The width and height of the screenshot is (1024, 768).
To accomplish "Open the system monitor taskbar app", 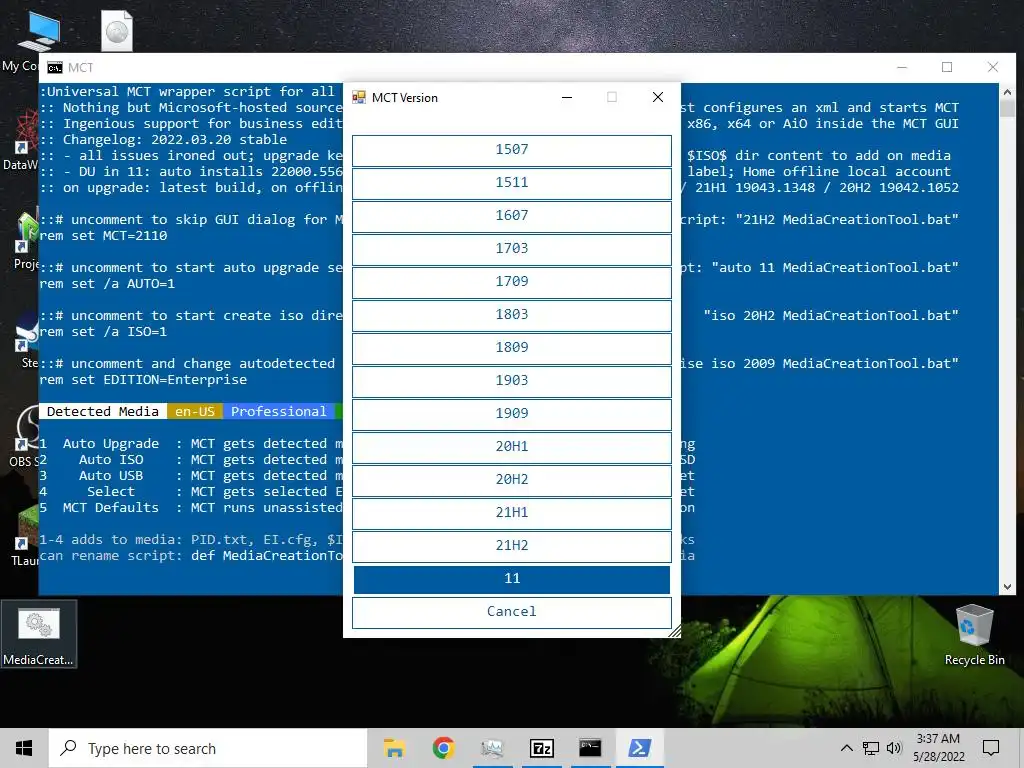I will point(492,748).
